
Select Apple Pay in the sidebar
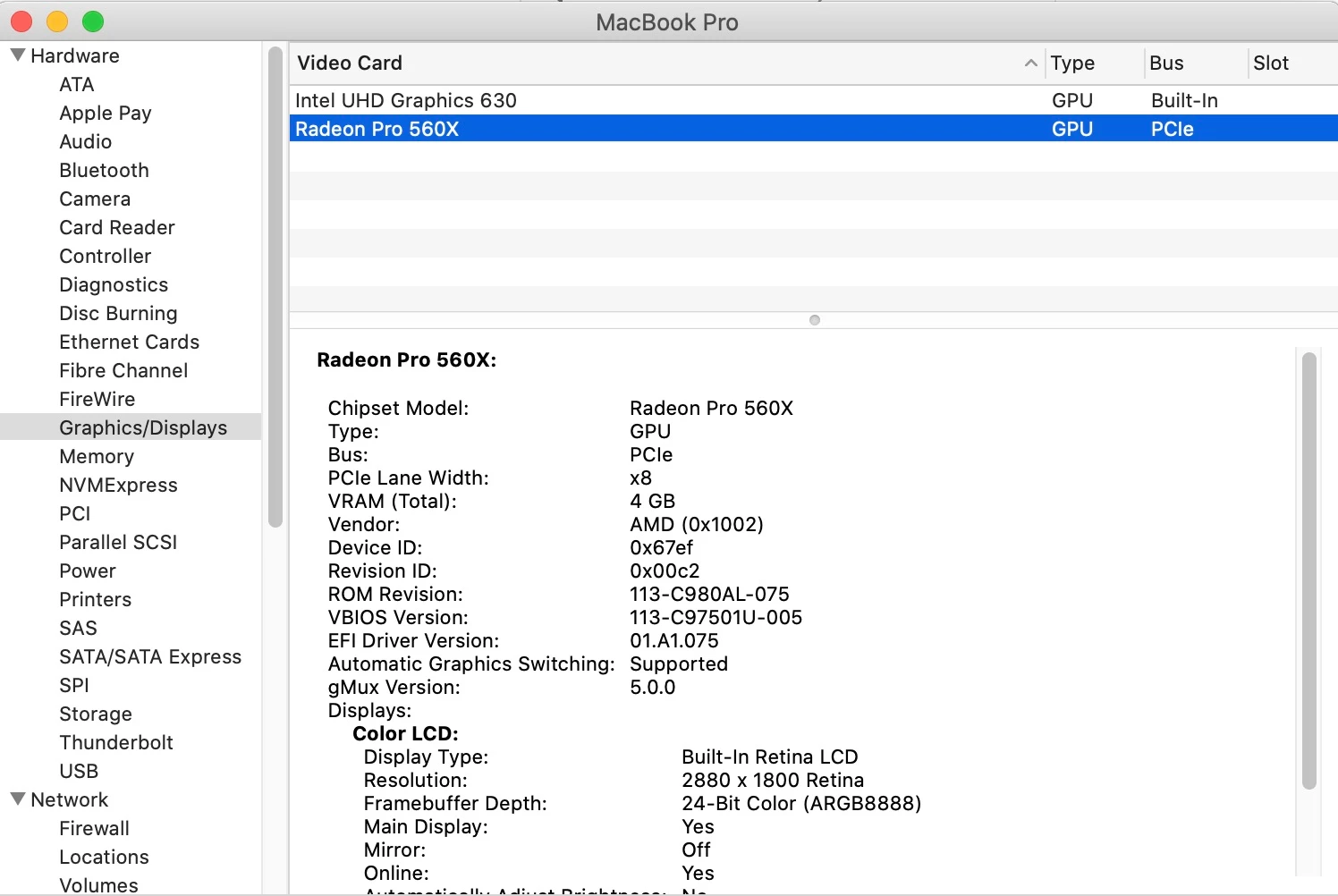[x=106, y=113]
